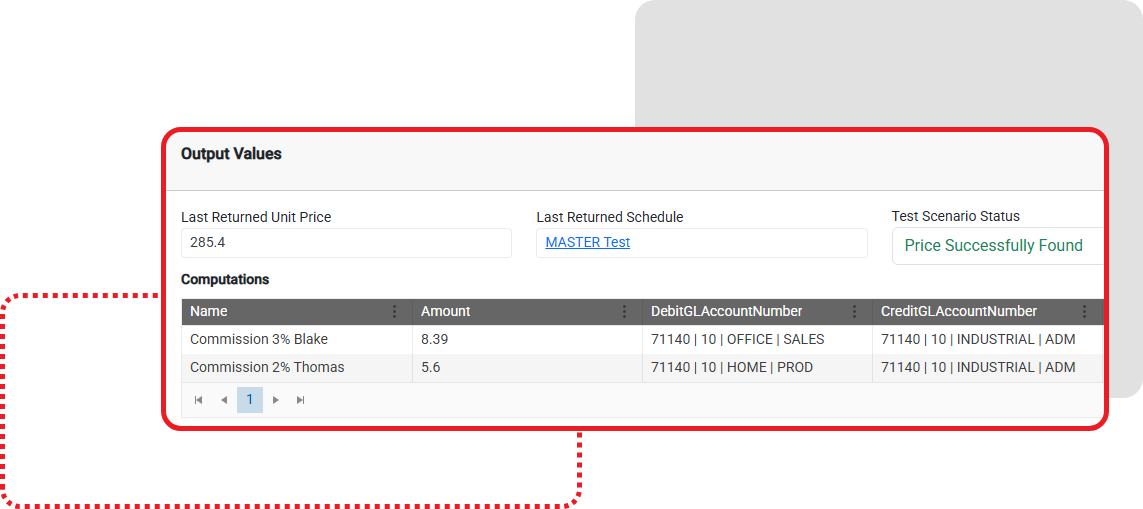This screenshot has height=509, width=1143.
Task: Click the Last Returned Unit Price field
Action: [x=346, y=243]
